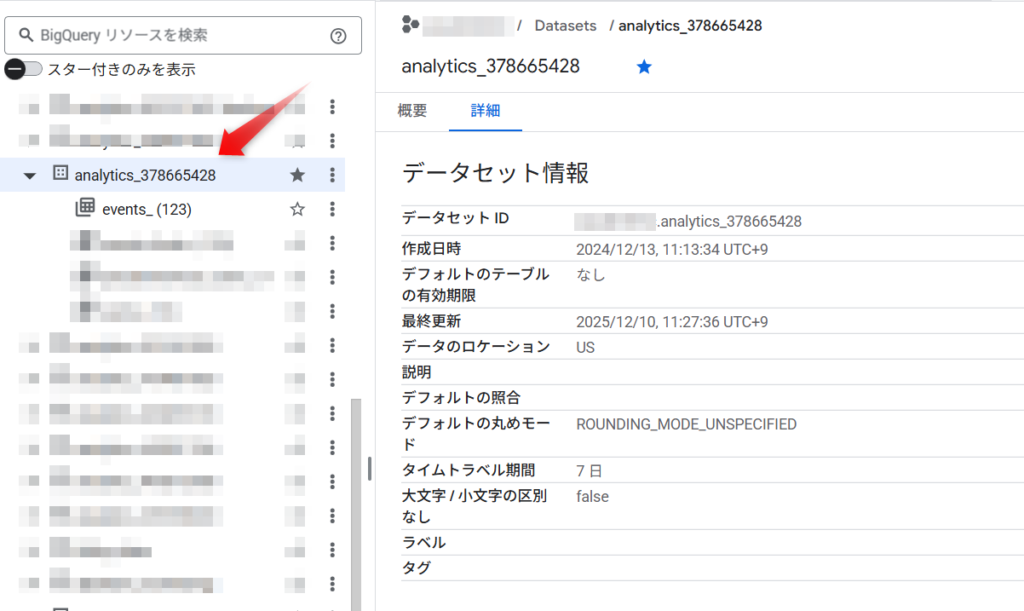The width and height of the screenshot is (1024, 611).
Task: Open more actions for analytics_378665428 dataset
Action: pos(332,175)
